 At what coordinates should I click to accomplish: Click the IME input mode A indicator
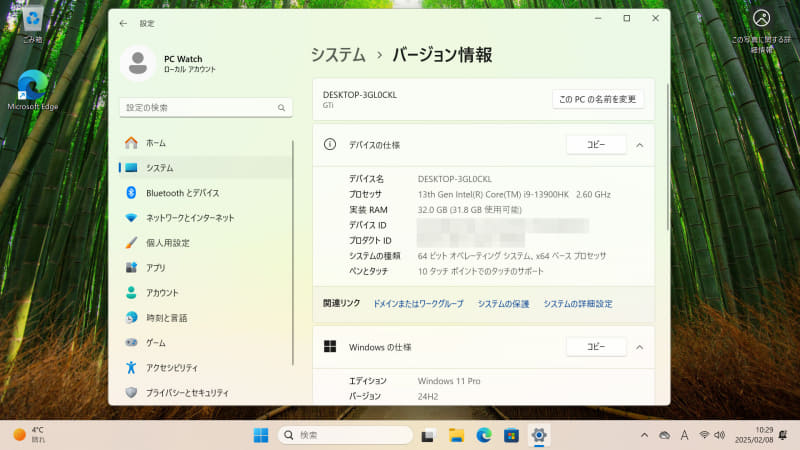coord(684,435)
